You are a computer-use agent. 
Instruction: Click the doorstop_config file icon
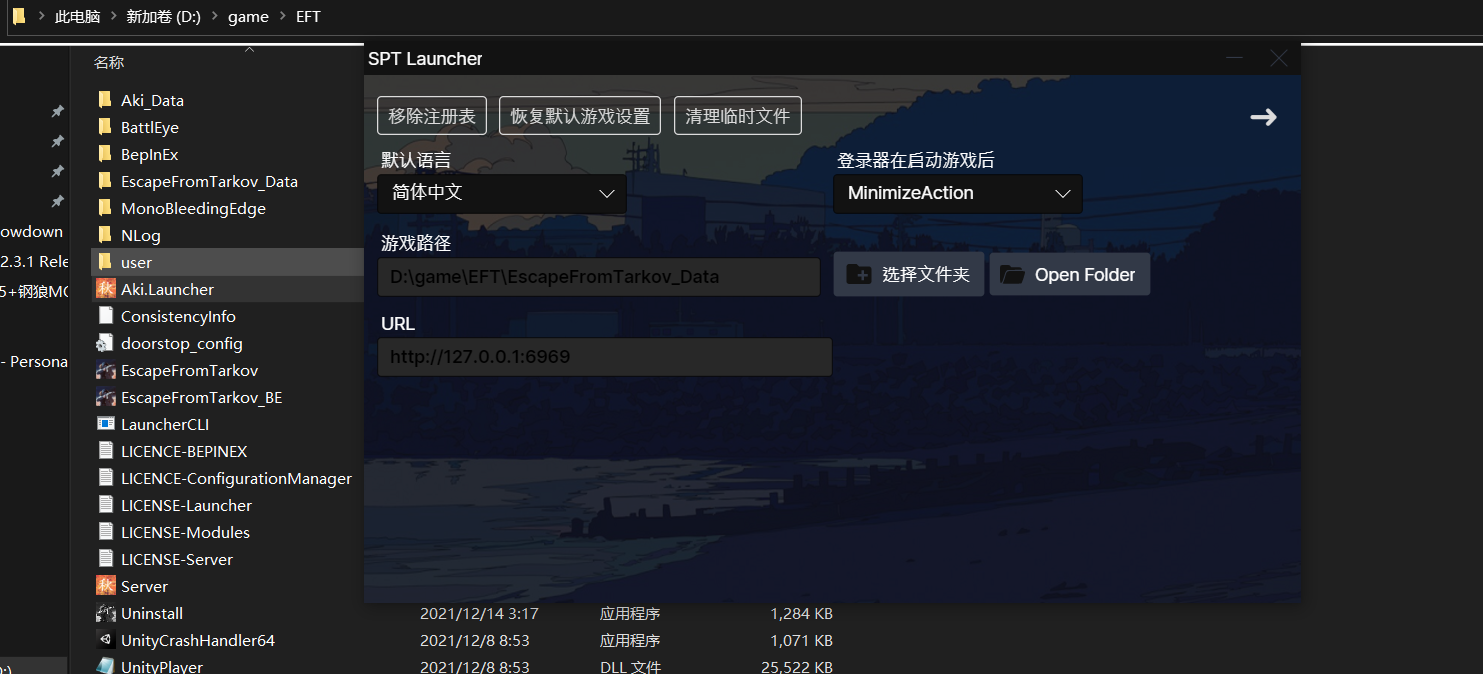[x=105, y=343]
